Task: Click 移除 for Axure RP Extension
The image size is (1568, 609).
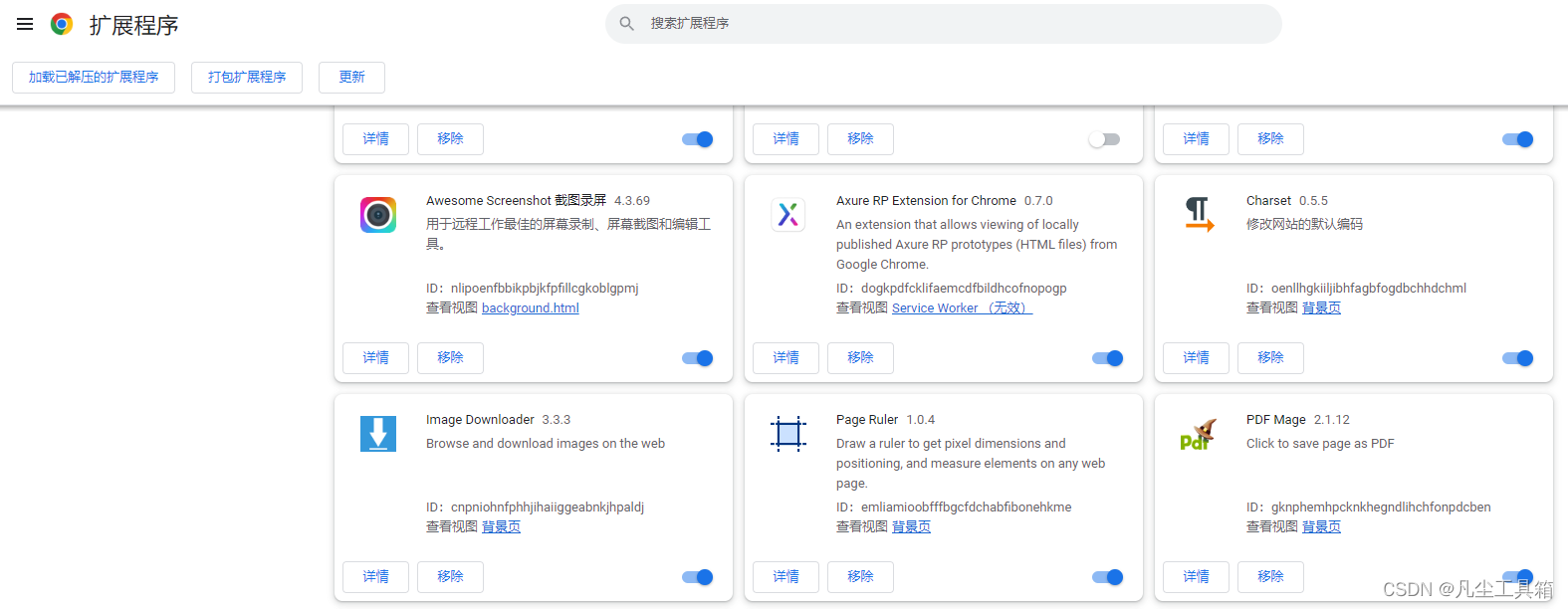Action: click(x=860, y=358)
